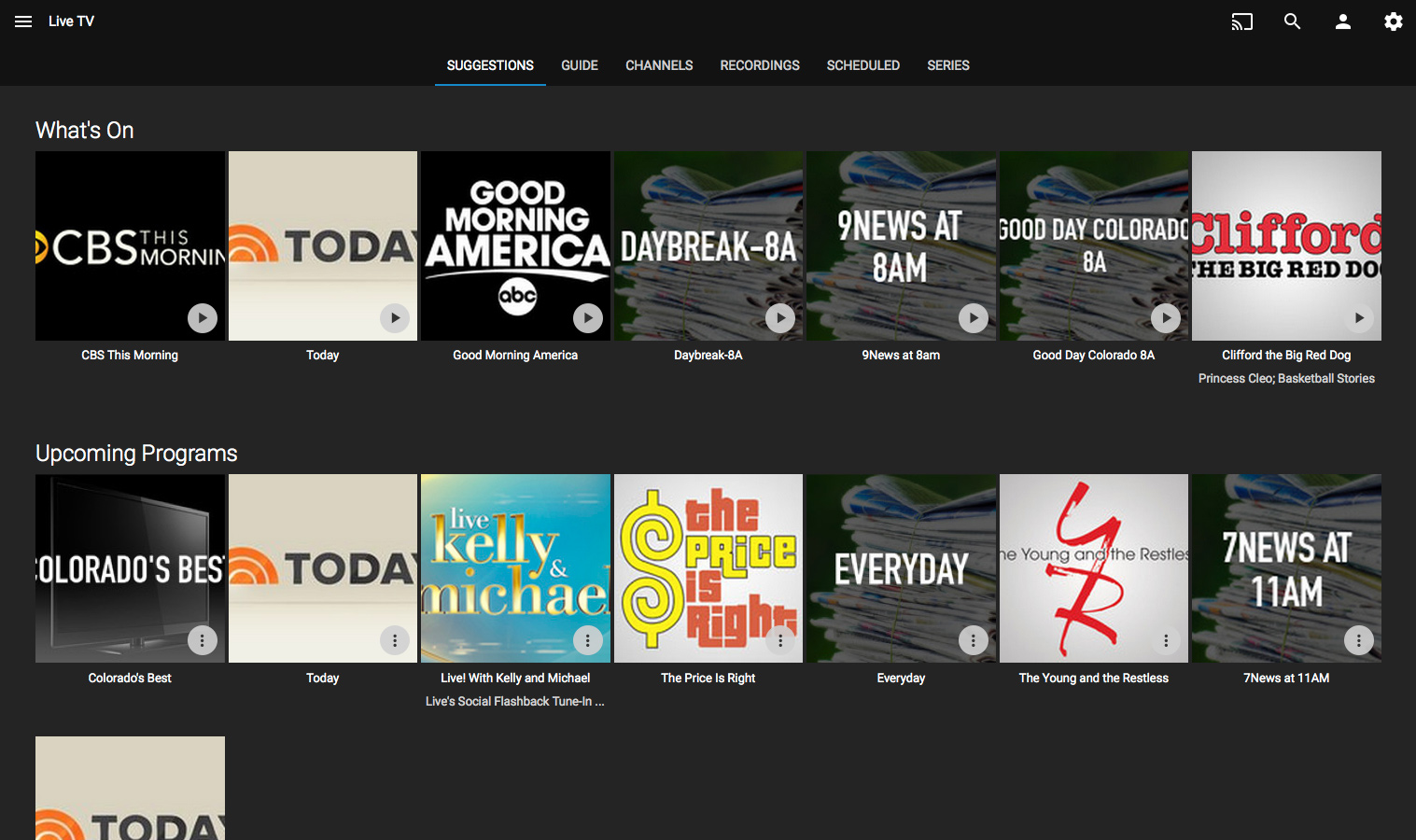Open the Good Morning America poster thumbnail
1416x840 pixels.
515,245
